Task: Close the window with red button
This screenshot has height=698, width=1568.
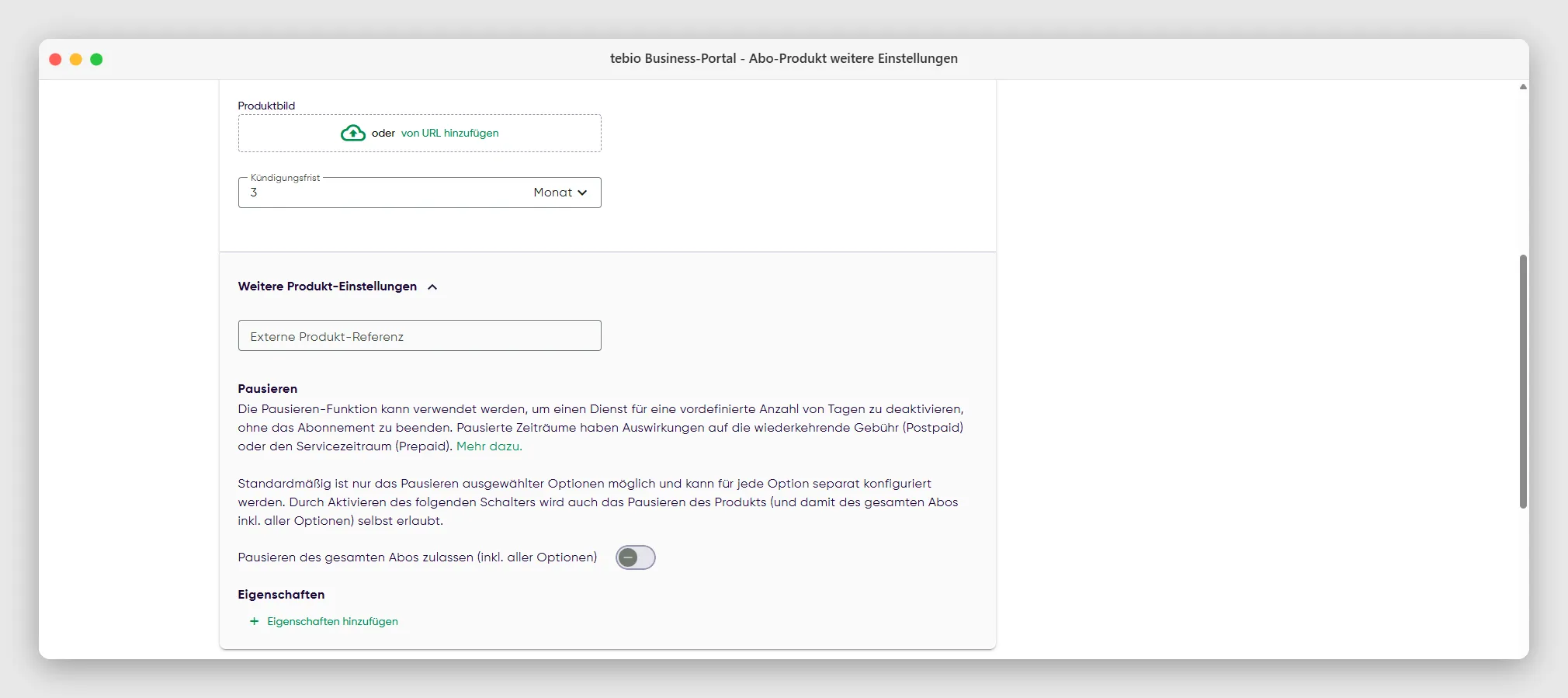Action: tap(55, 59)
